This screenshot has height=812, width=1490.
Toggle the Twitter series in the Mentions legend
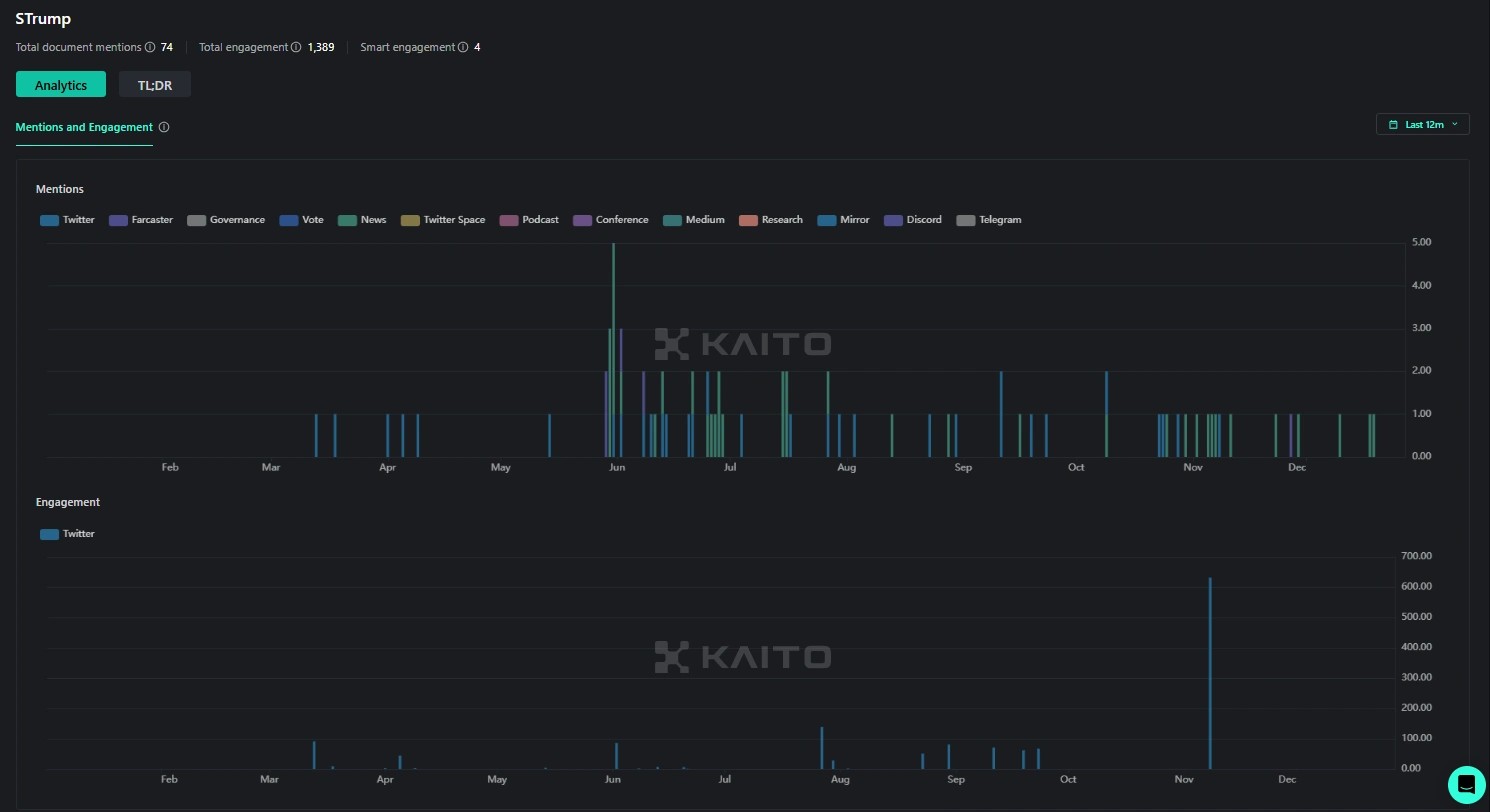point(67,220)
